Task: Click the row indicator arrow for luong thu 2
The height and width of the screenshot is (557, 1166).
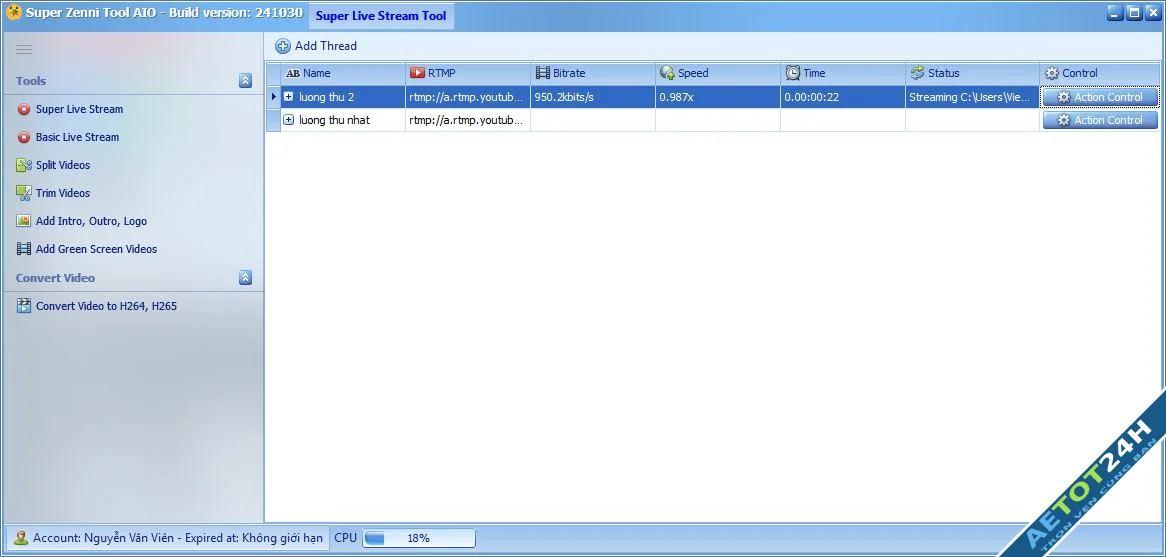Action: click(x=274, y=97)
